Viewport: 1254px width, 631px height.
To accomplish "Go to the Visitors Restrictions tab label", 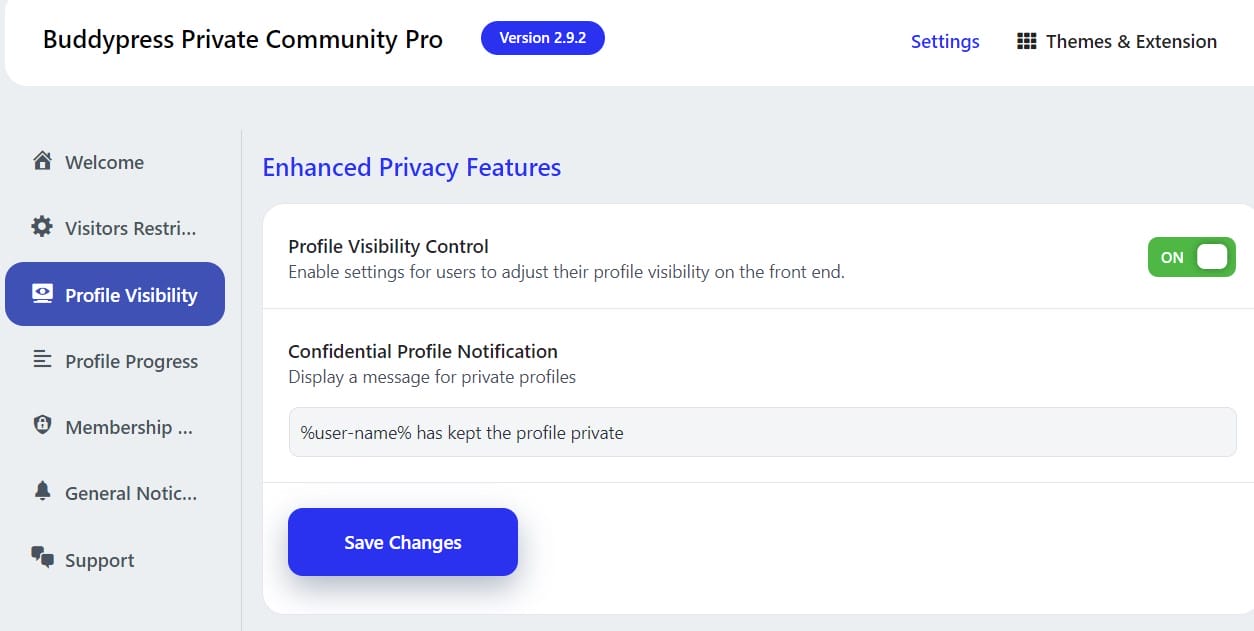I will (131, 228).
